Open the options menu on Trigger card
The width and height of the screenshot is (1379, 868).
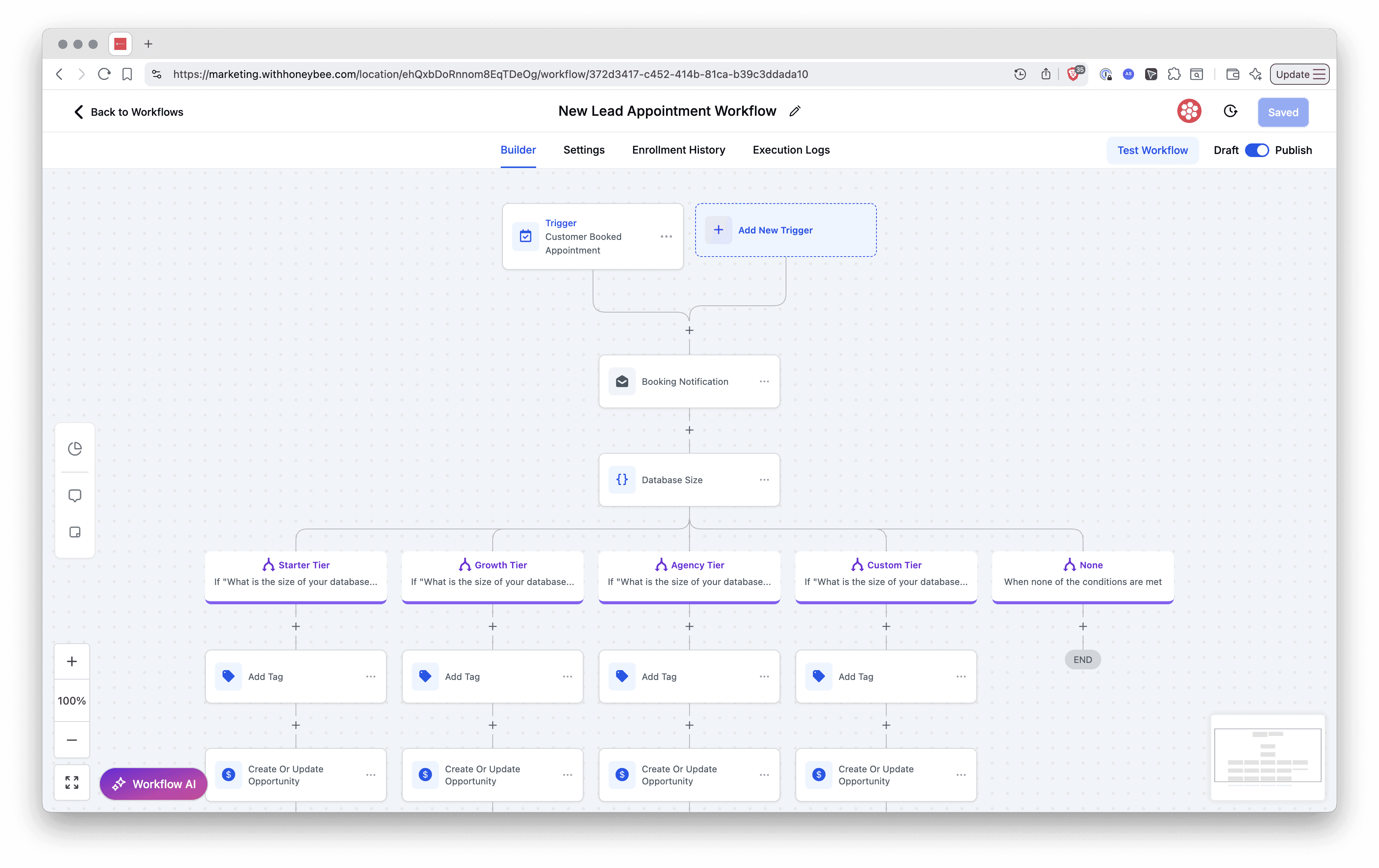666,236
